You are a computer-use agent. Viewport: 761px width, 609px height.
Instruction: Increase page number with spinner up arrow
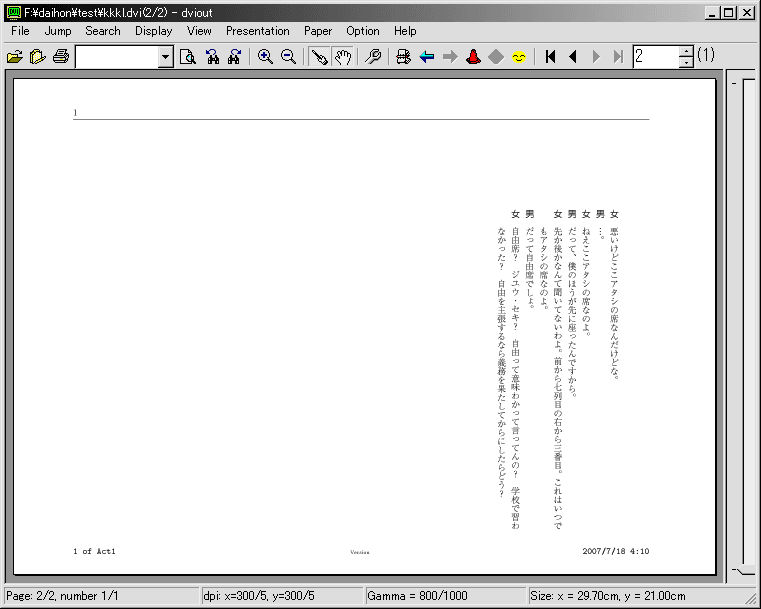coord(686,51)
